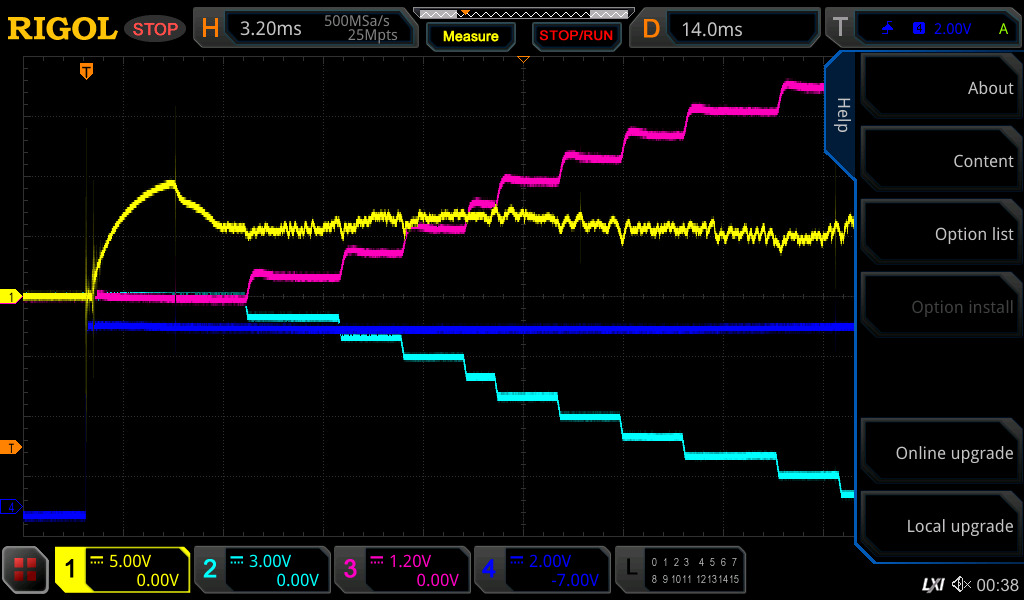This screenshot has height=600, width=1024.
Task: Click the muted speaker sound icon
Action: 962,583
